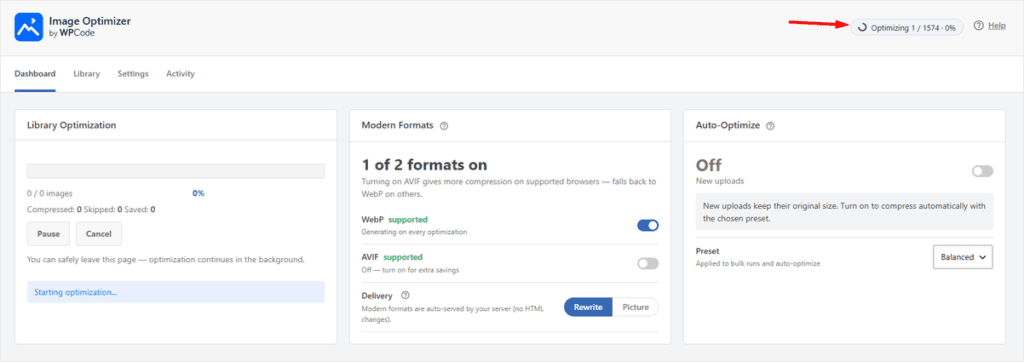Select the Rewrite delivery option
Viewport: 1024px width, 362px height.
point(588,307)
